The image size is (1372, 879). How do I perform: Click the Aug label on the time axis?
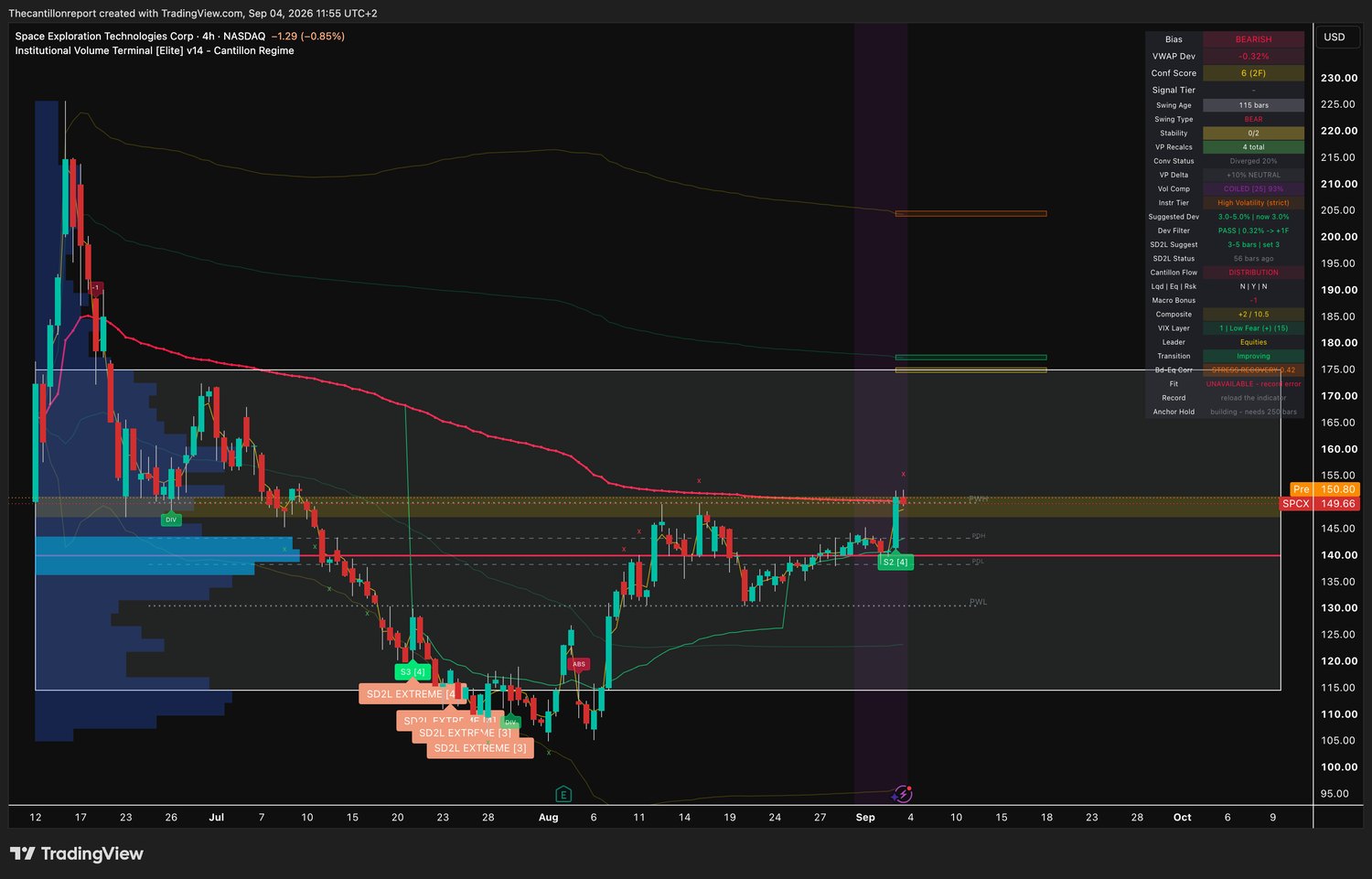point(548,818)
